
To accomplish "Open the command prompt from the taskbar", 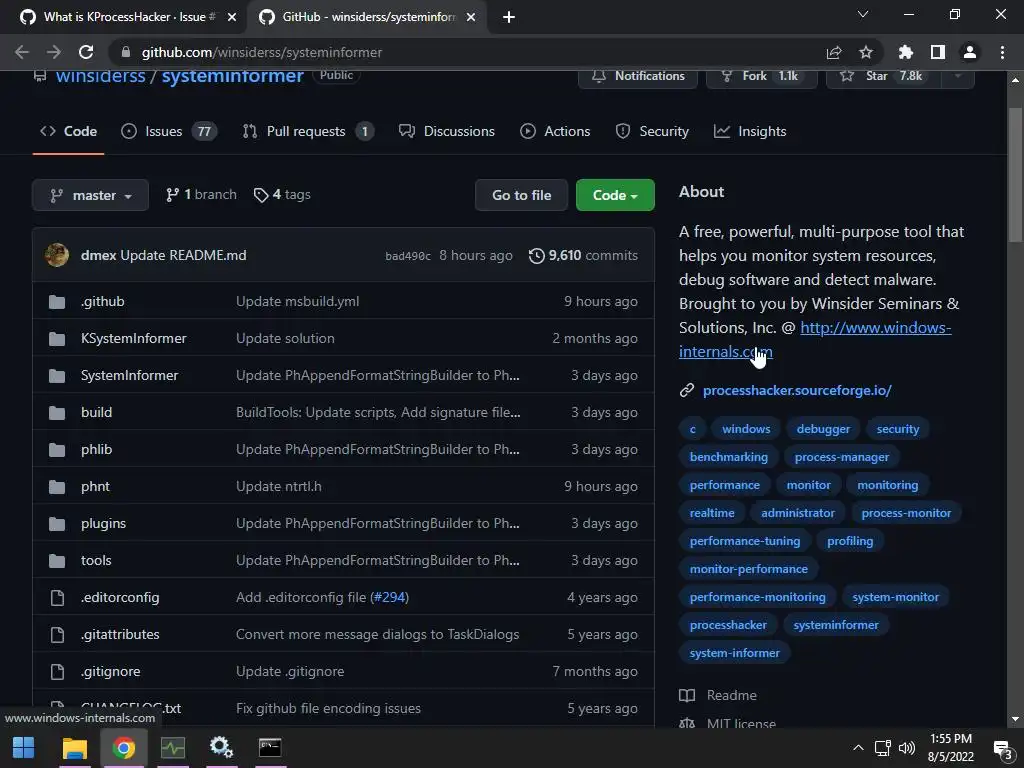I will (270, 748).
